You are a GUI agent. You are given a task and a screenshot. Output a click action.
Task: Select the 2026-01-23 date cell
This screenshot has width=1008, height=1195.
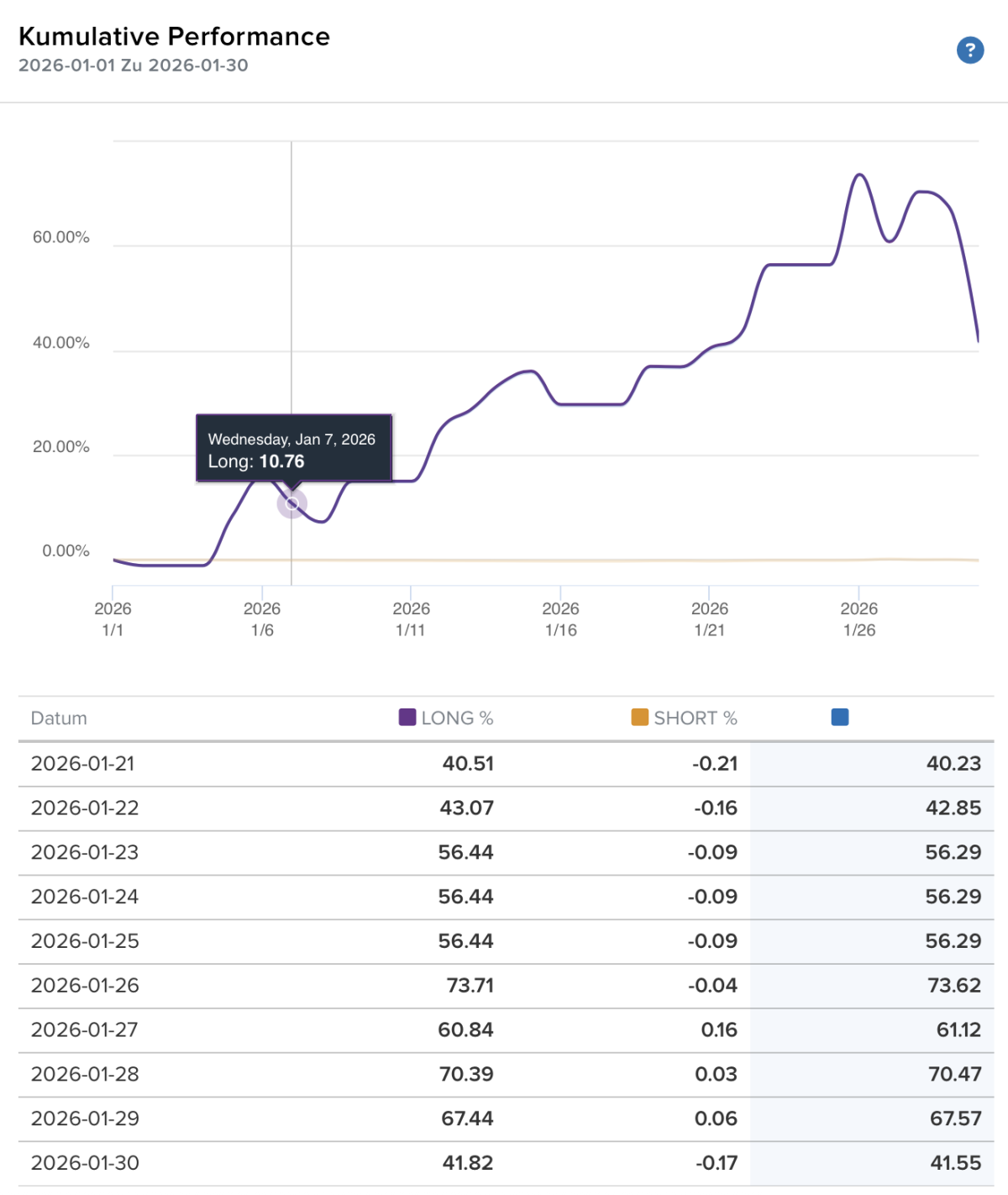click(x=85, y=853)
